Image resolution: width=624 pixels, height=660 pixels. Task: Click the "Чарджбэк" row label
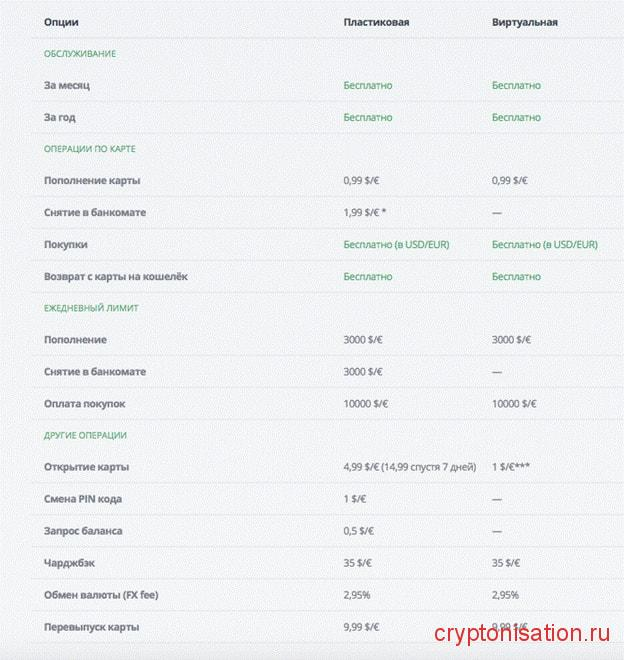click(x=69, y=563)
